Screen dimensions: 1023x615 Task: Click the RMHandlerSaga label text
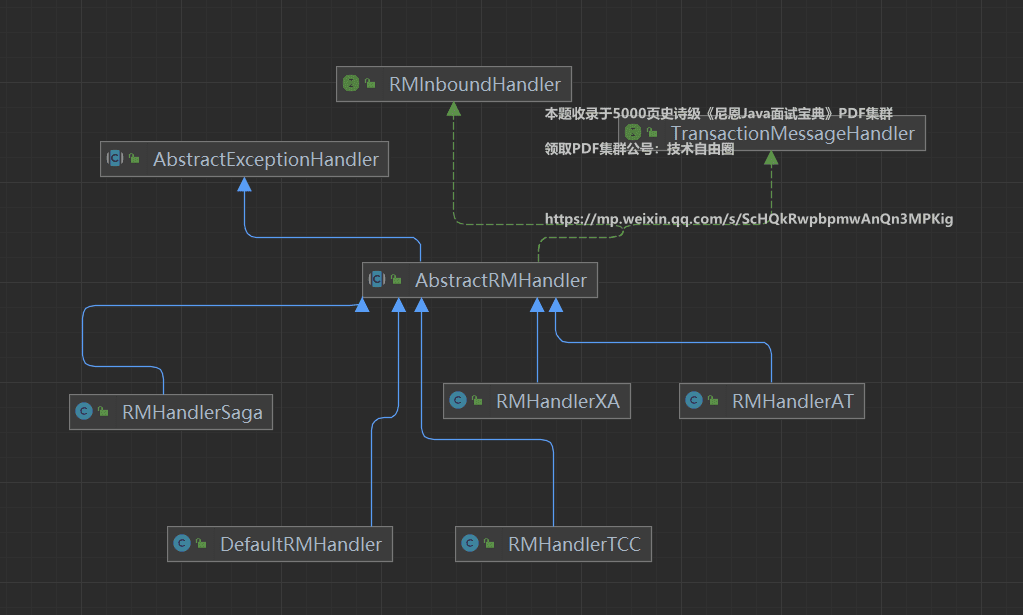click(192, 412)
